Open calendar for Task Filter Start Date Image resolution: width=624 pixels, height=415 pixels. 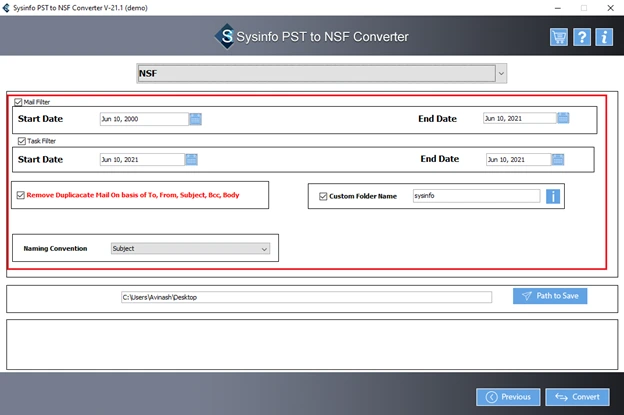(191, 160)
